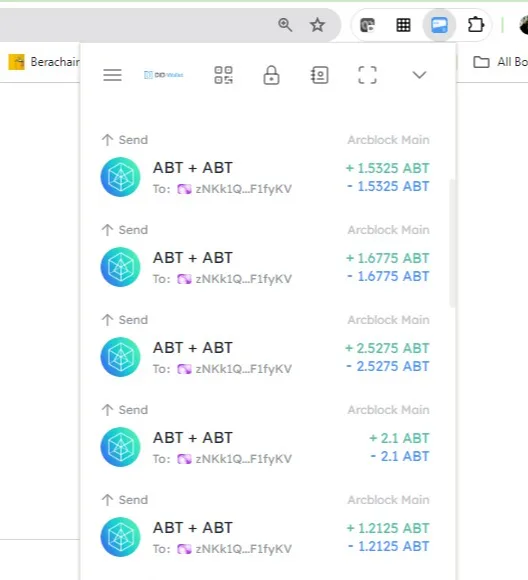Expand wallet to fullscreen view icon

tap(367, 75)
